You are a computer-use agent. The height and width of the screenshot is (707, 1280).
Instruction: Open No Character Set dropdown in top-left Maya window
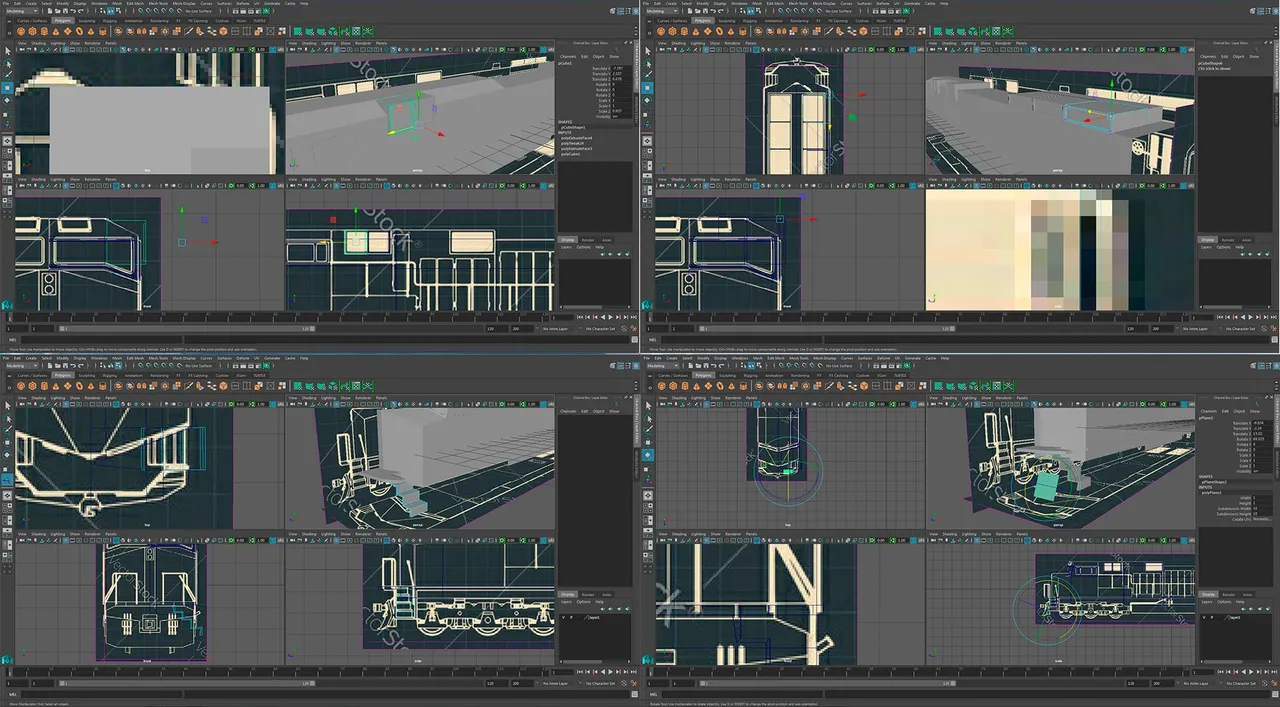pos(598,330)
